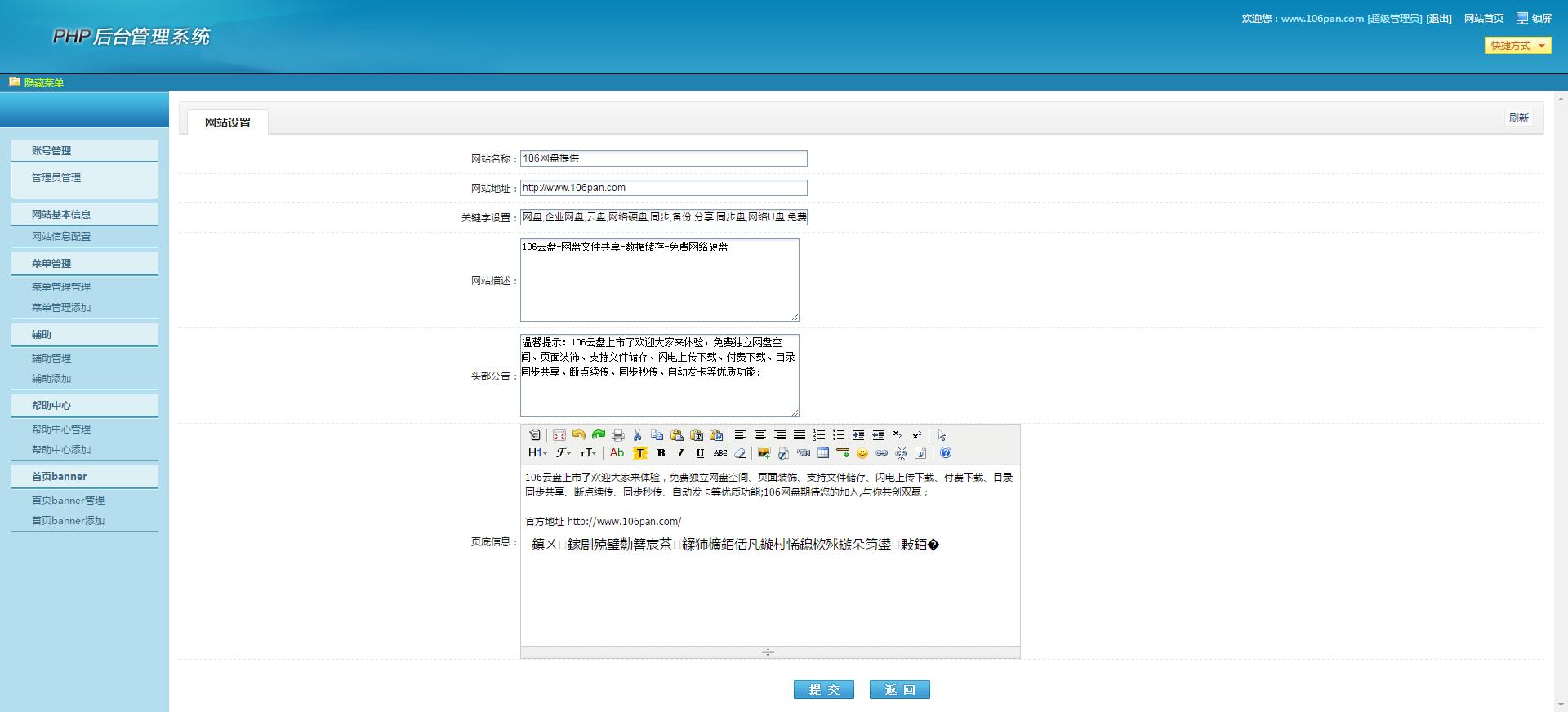Insert bulleted list
The height and width of the screenshot is (712, 1568).
pos(839,435)
